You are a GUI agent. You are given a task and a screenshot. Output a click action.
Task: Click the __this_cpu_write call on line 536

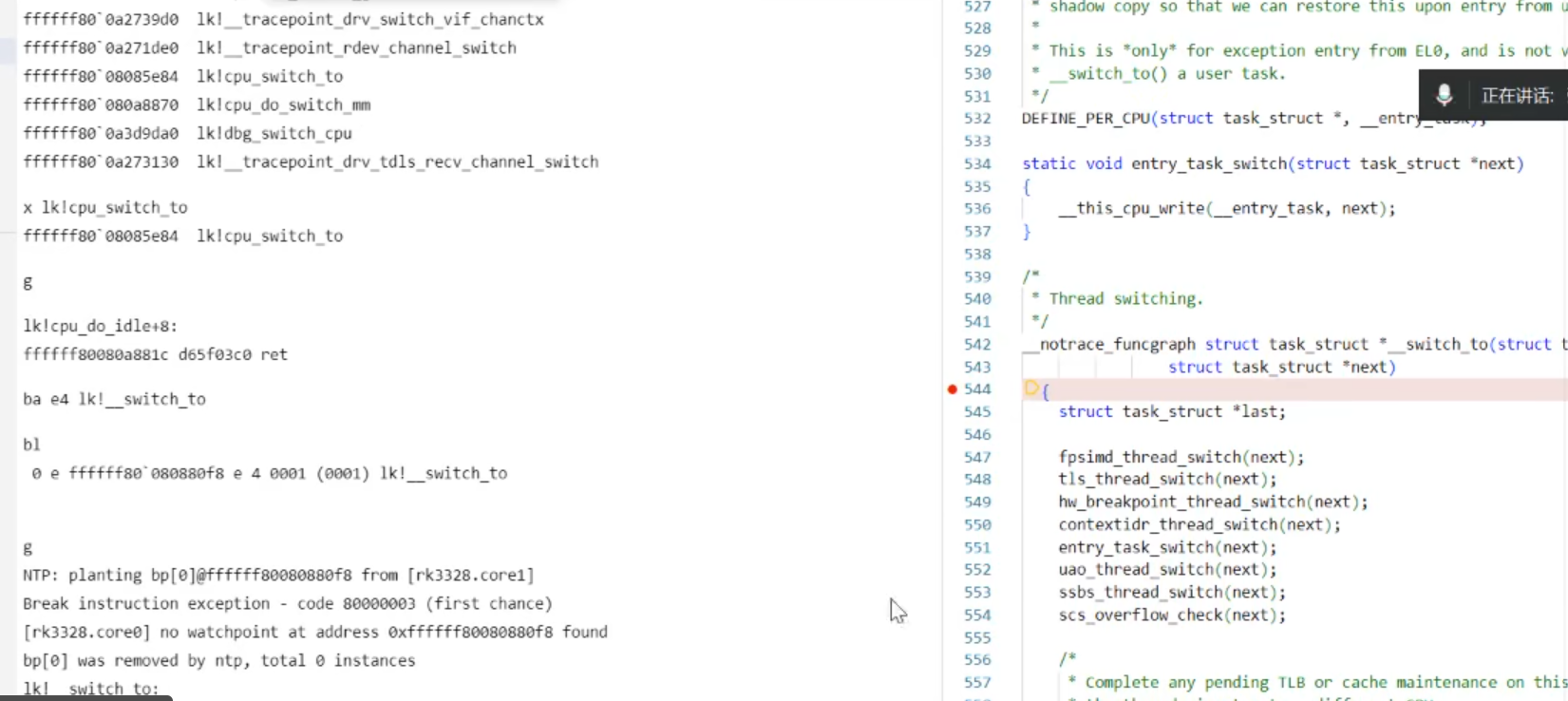[x=1227, y=209]
